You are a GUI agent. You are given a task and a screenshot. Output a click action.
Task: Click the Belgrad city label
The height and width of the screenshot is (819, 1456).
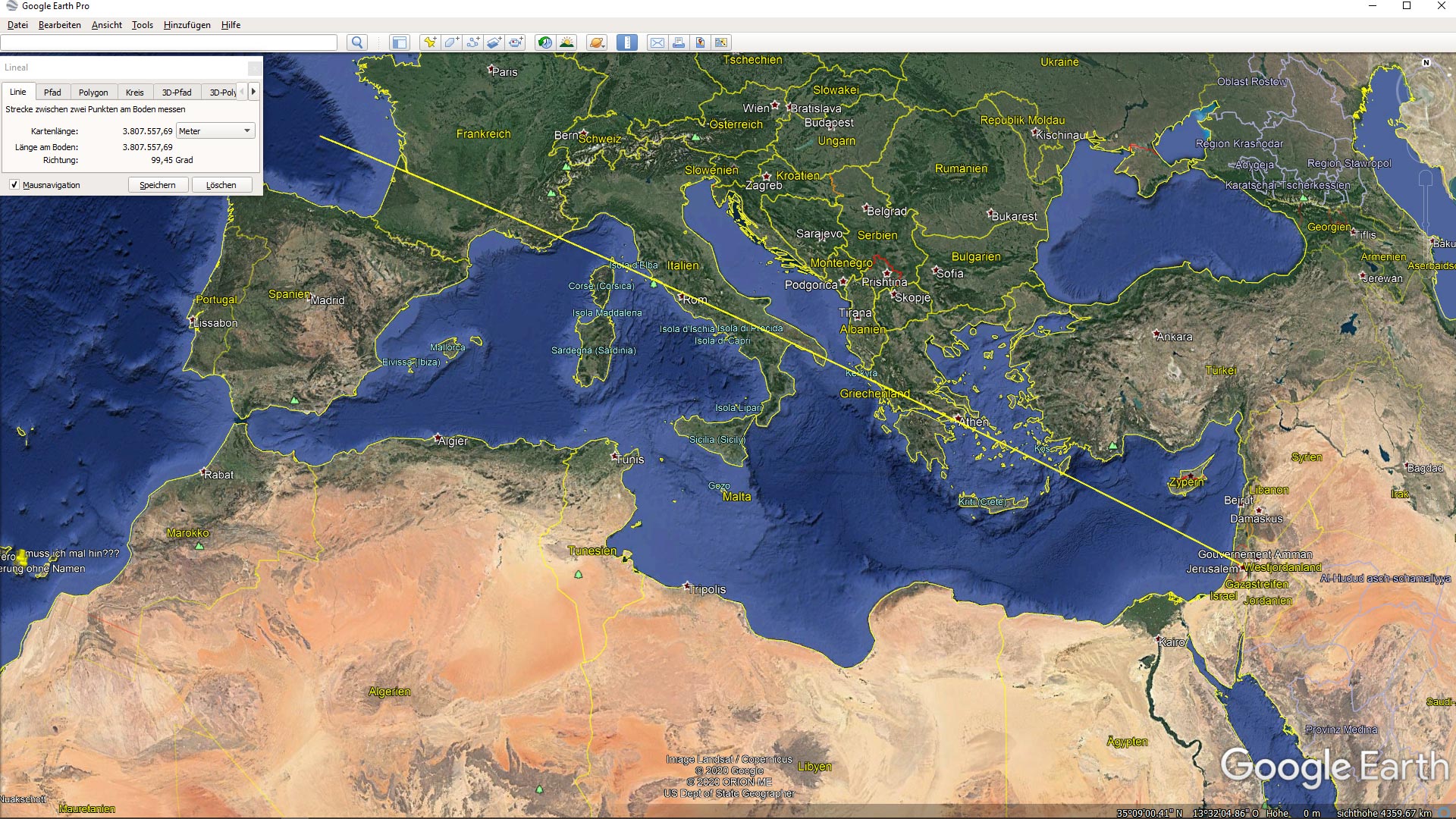[x=886, y=212]
